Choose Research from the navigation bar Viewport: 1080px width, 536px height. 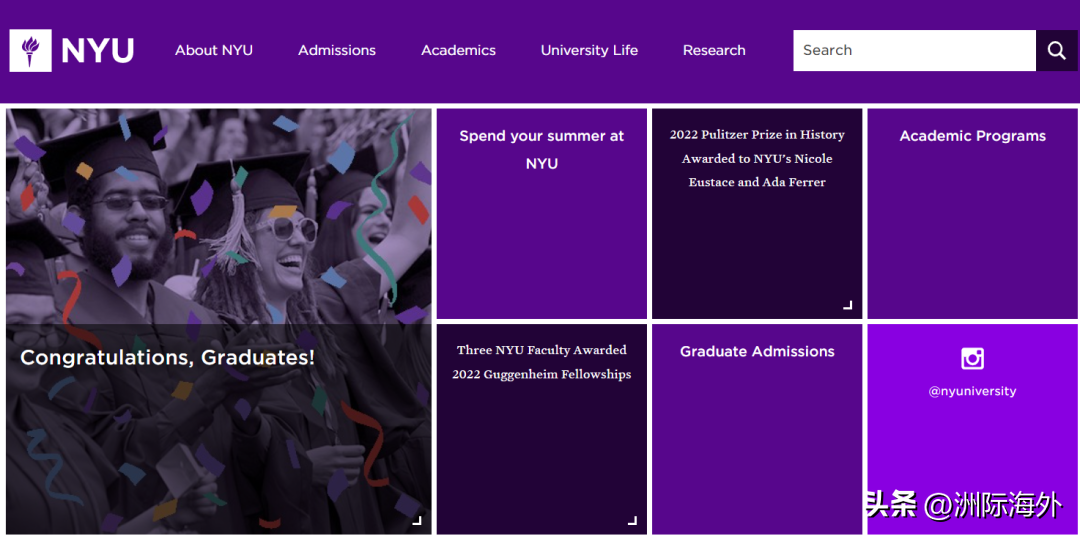(714, 50)
